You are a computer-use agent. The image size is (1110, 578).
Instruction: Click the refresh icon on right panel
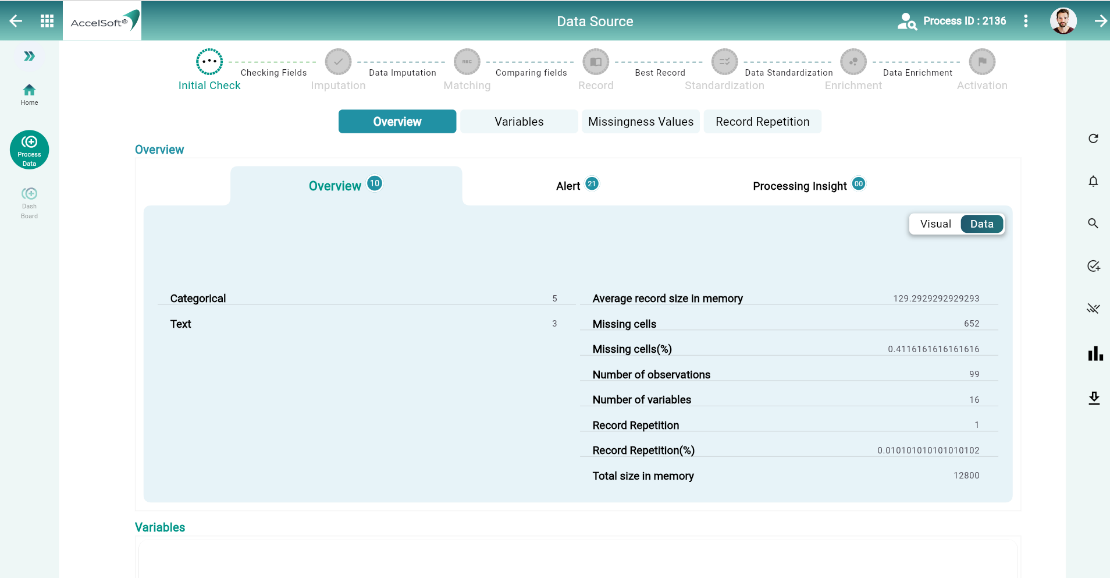click(x=1093, y=139)
